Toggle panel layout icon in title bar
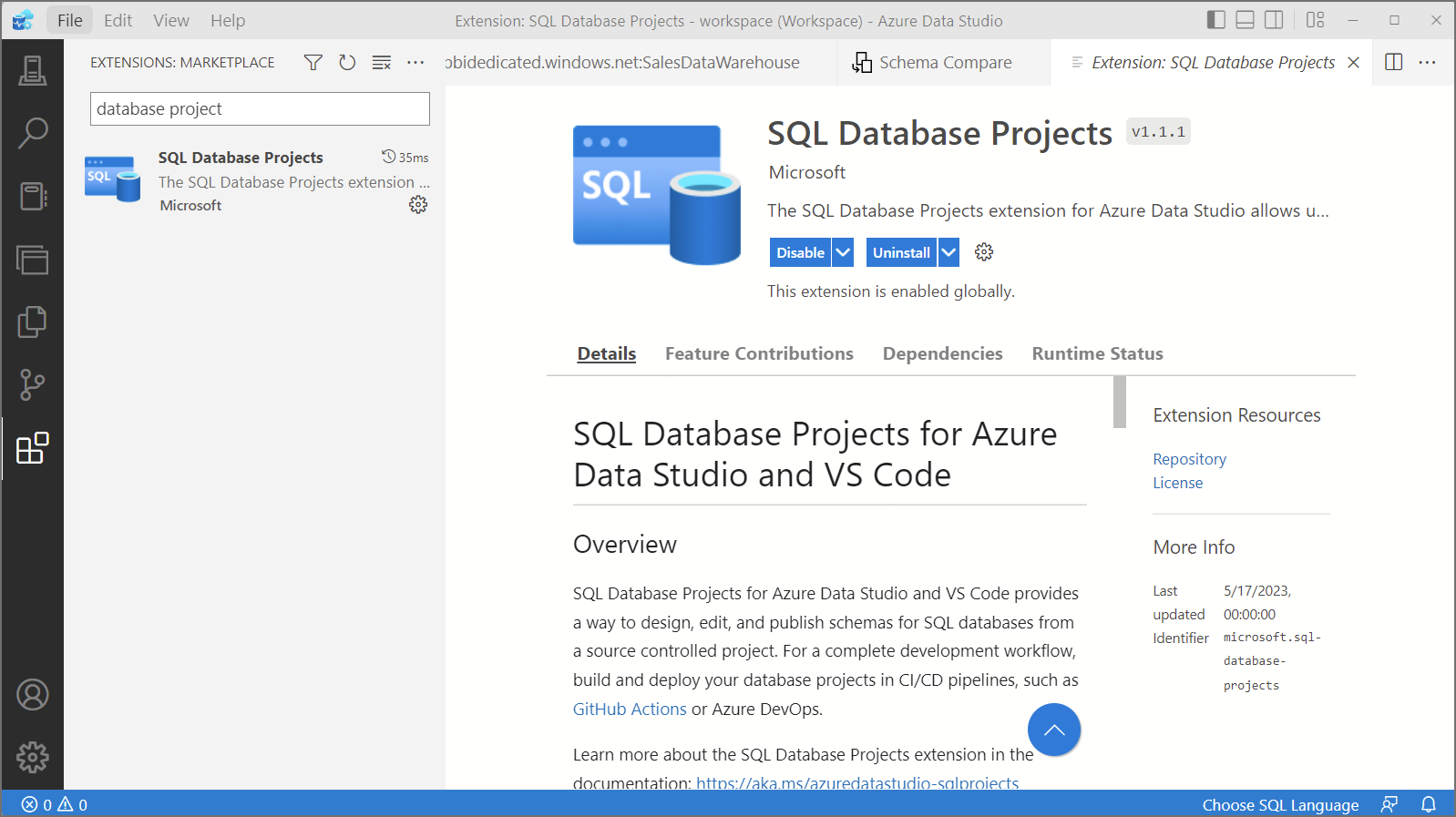1456x817 pixels. [1246, 20]
